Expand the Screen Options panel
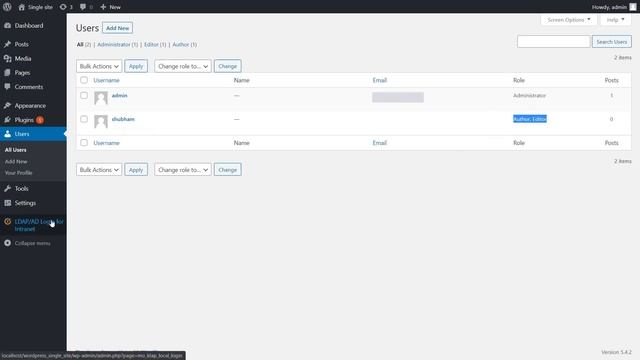This screenshot has height=360, width=640. 569,20
